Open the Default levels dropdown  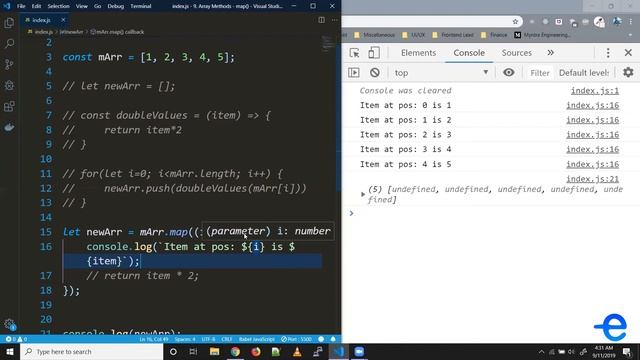tap(584, 73)
